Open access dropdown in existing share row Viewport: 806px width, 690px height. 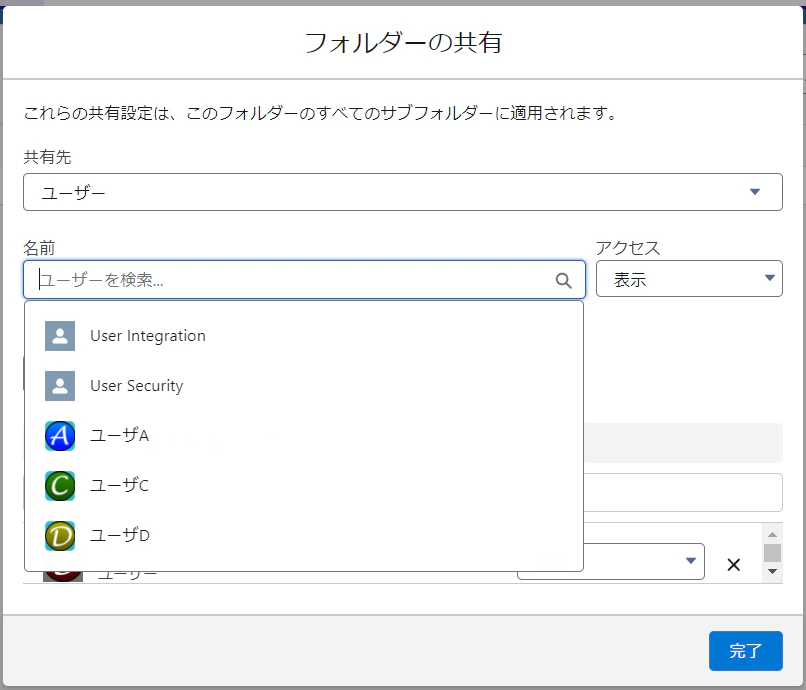click(644, 561)
